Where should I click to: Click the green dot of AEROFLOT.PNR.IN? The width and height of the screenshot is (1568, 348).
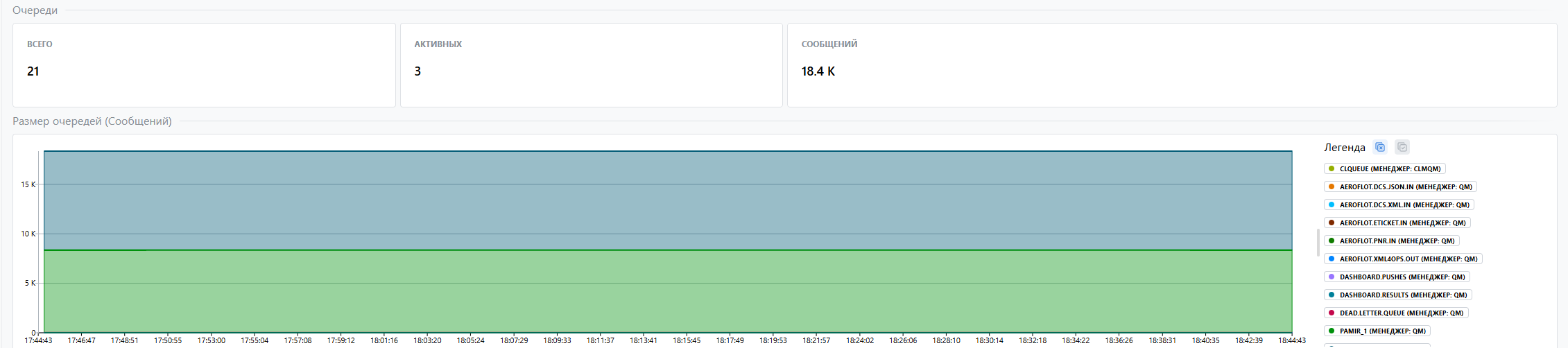1332,241
